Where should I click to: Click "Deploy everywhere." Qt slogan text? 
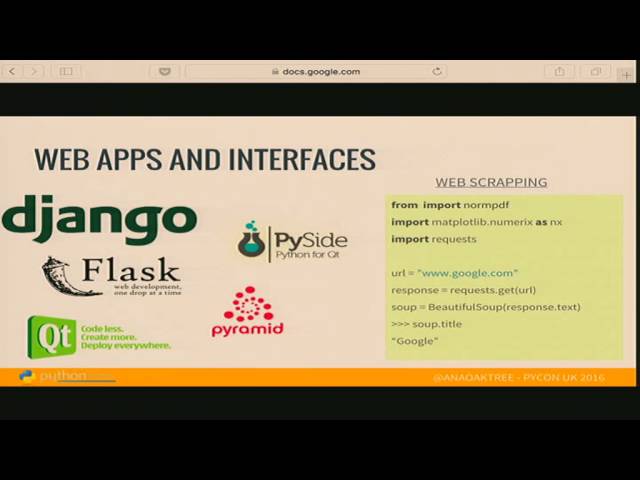[126, 346]
